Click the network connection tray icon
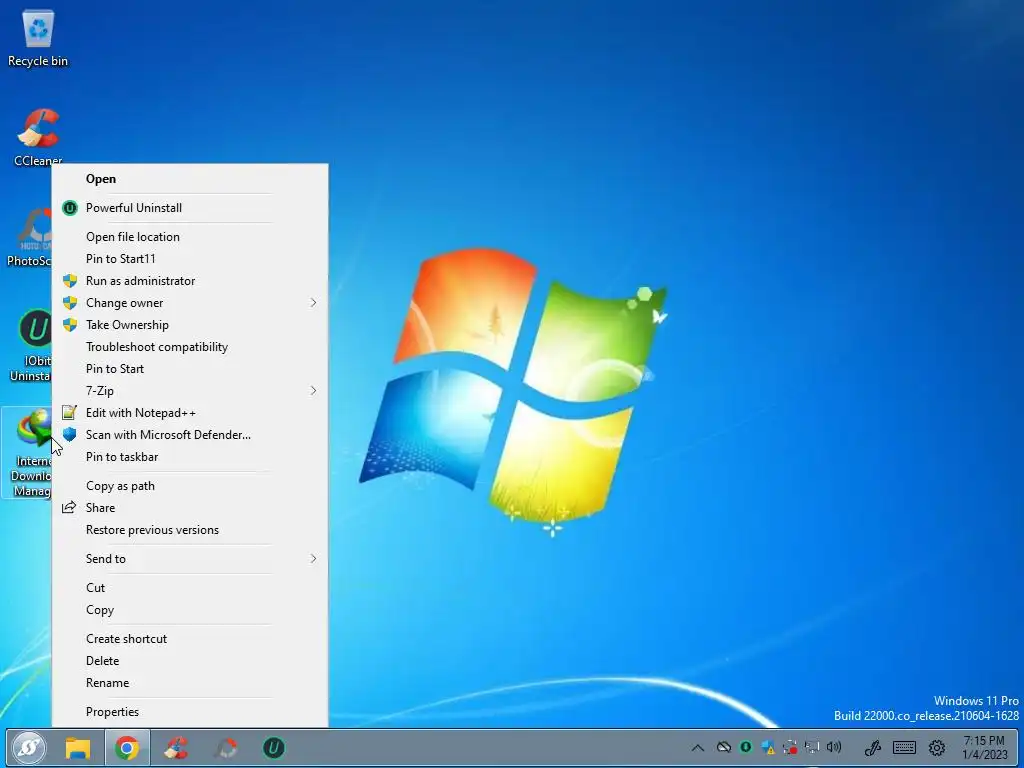This screenshot has width=1024, height=768. tap(812, 747)
